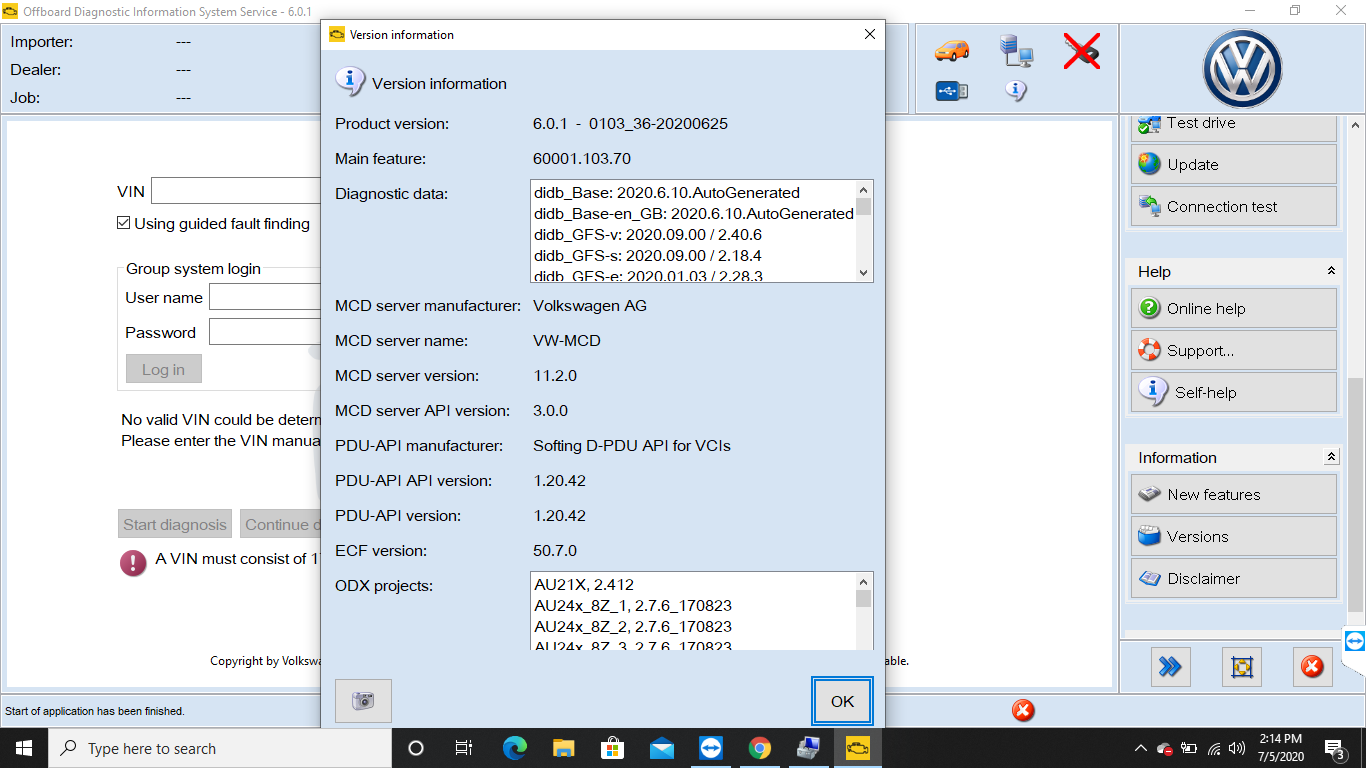Start the Connection test
1366x768 pixels.
pos(1234,206)
